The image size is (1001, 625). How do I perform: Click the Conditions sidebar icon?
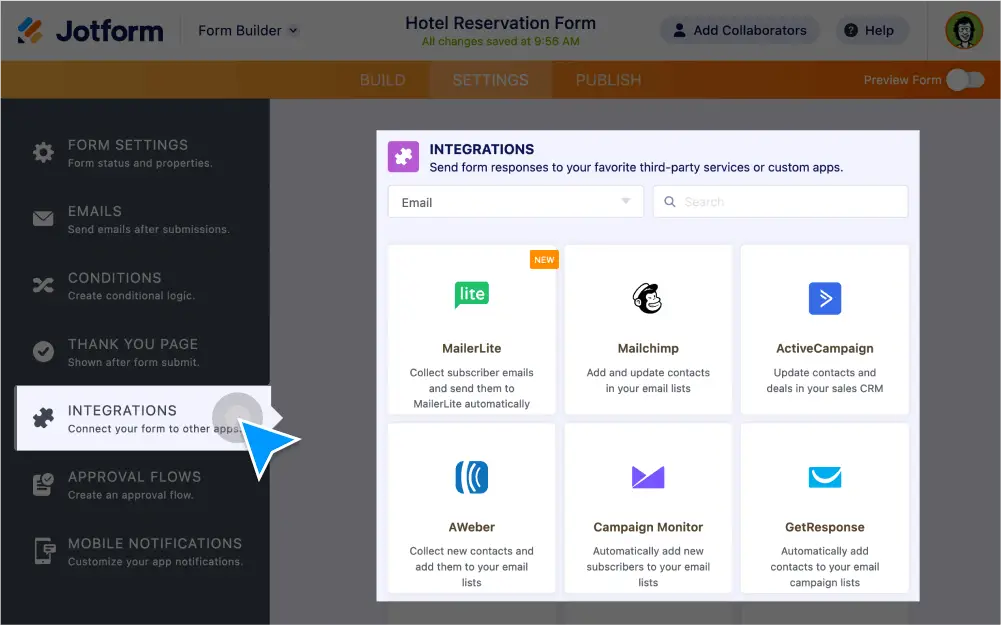(42, 284)
